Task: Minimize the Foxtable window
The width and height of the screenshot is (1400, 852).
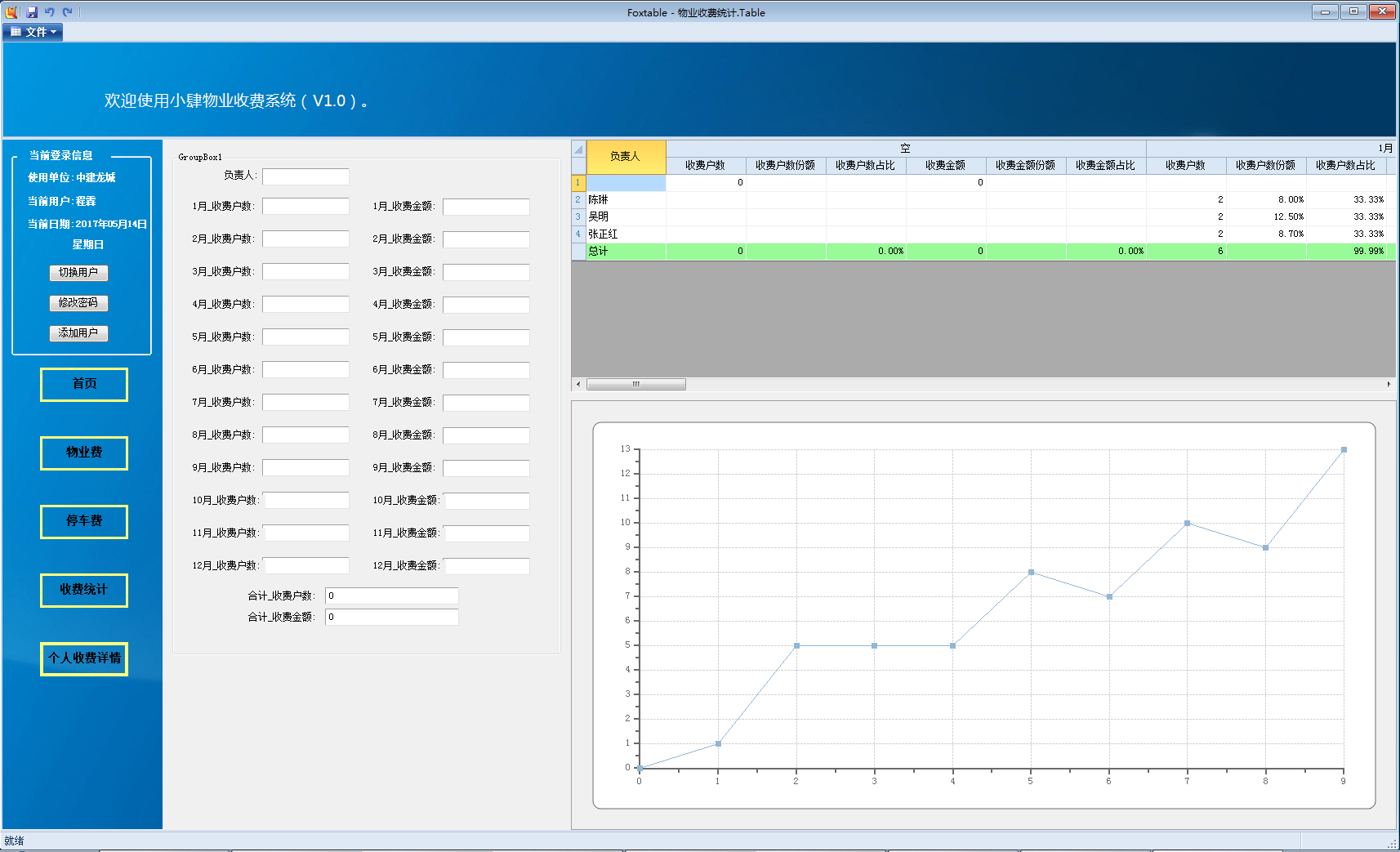Action: tap(1325, 11)
